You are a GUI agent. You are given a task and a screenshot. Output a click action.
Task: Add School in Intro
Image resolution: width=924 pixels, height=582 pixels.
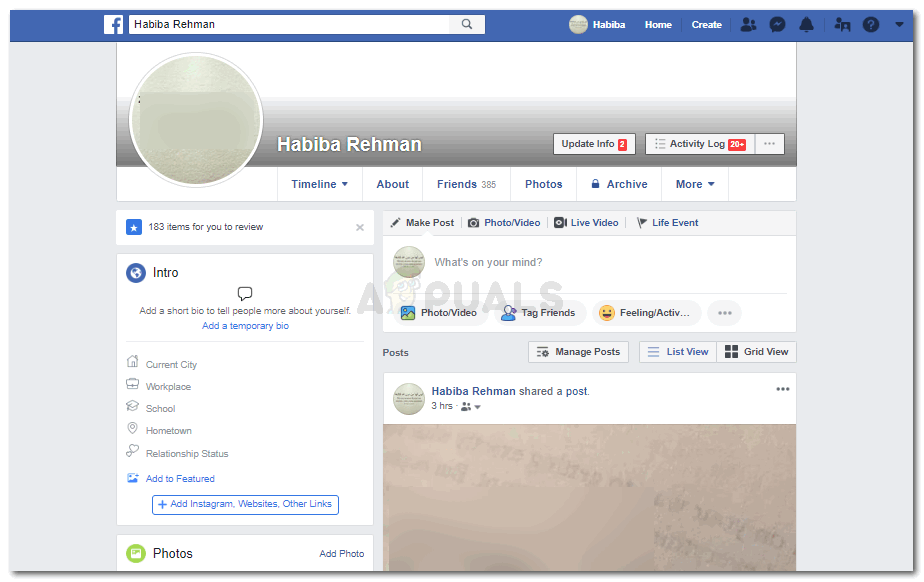click(160, 408)
